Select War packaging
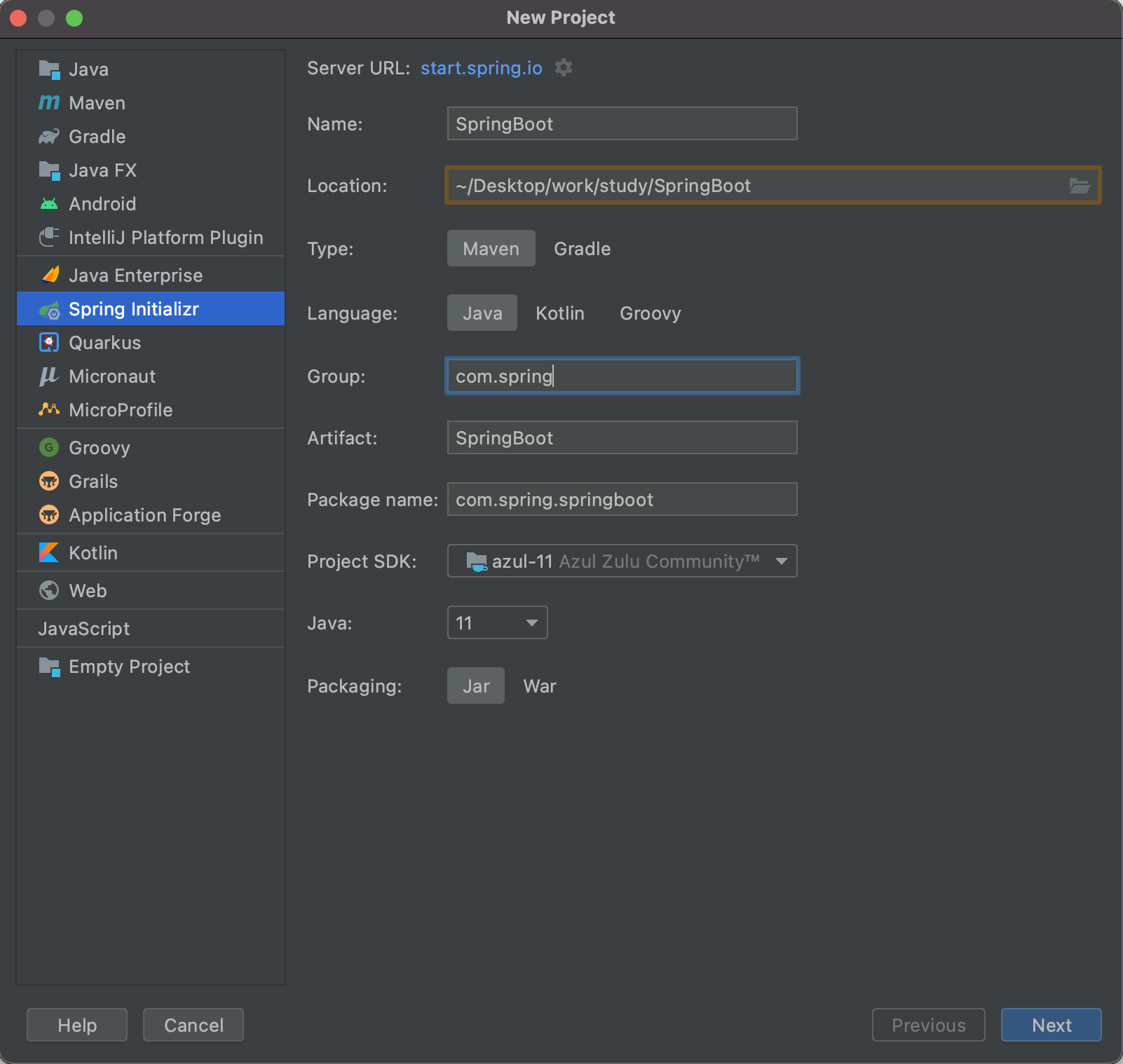This screenshot has height=1064, width=1123. [x=540, y=686]
